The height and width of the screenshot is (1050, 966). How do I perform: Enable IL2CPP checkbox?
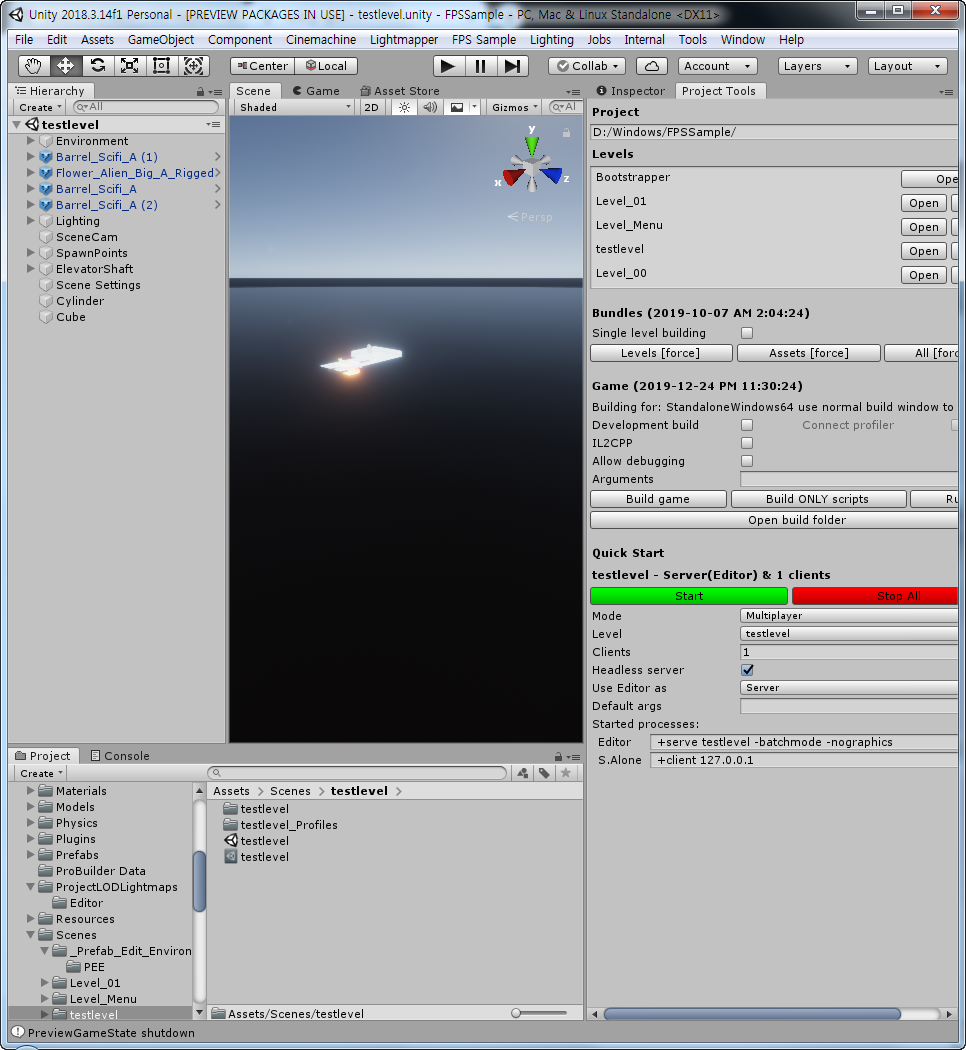pyautogui.click(x=747, y=443)
